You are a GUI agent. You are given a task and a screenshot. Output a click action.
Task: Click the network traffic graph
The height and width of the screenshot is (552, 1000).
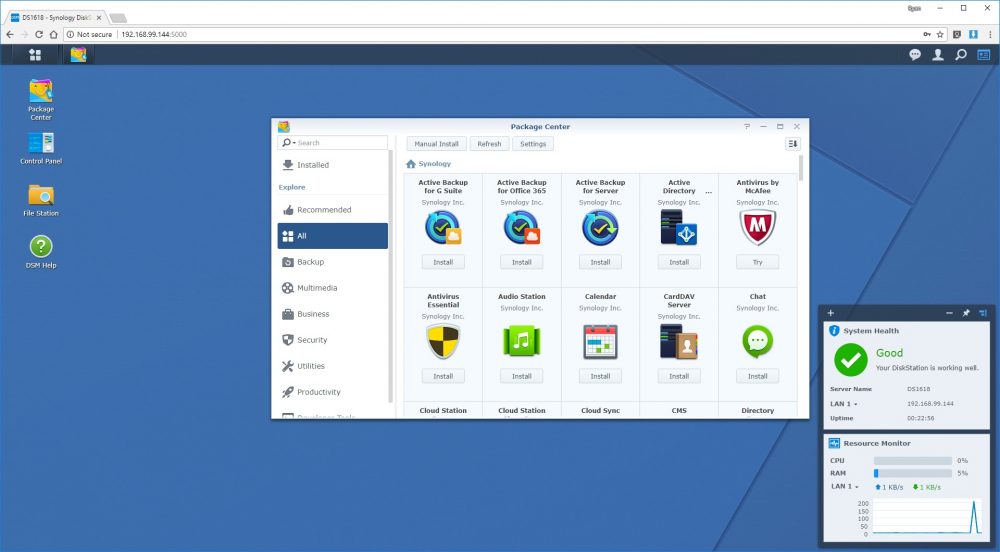pos(927,516)
